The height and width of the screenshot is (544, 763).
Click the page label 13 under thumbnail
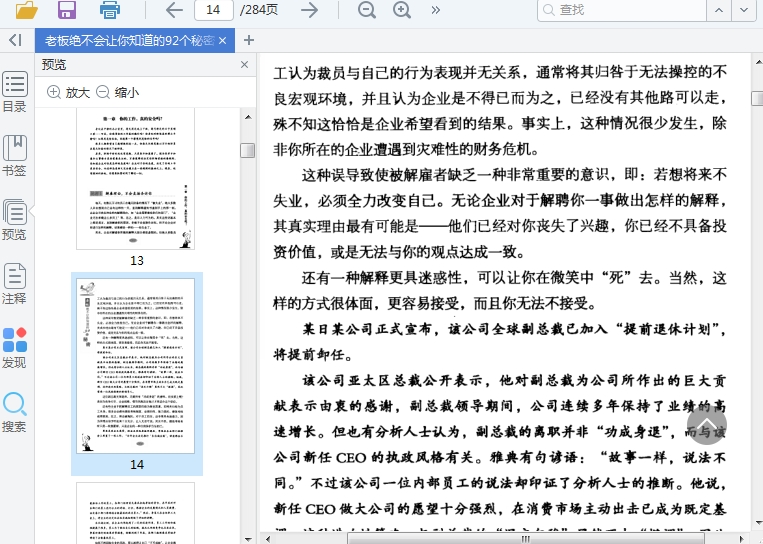137,260
